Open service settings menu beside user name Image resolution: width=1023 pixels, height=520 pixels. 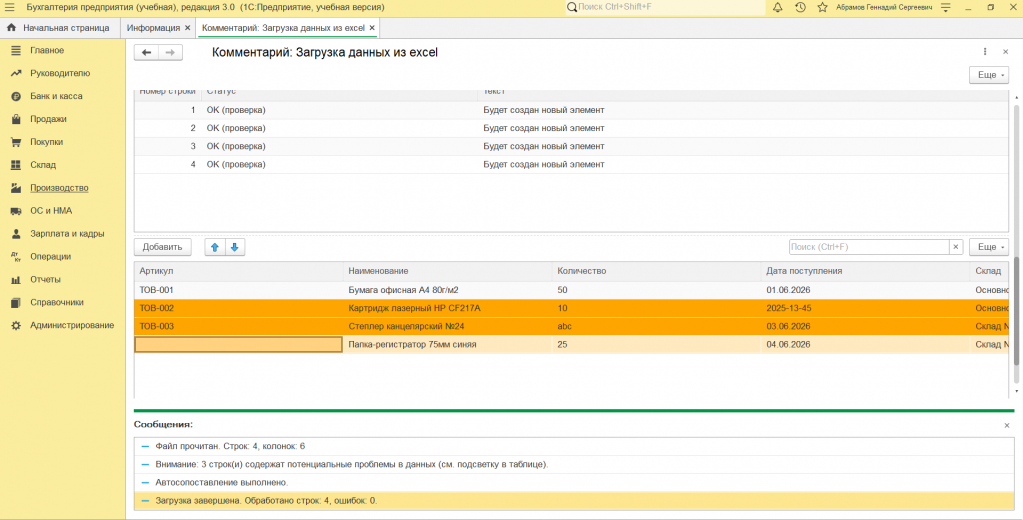point(945,7)
